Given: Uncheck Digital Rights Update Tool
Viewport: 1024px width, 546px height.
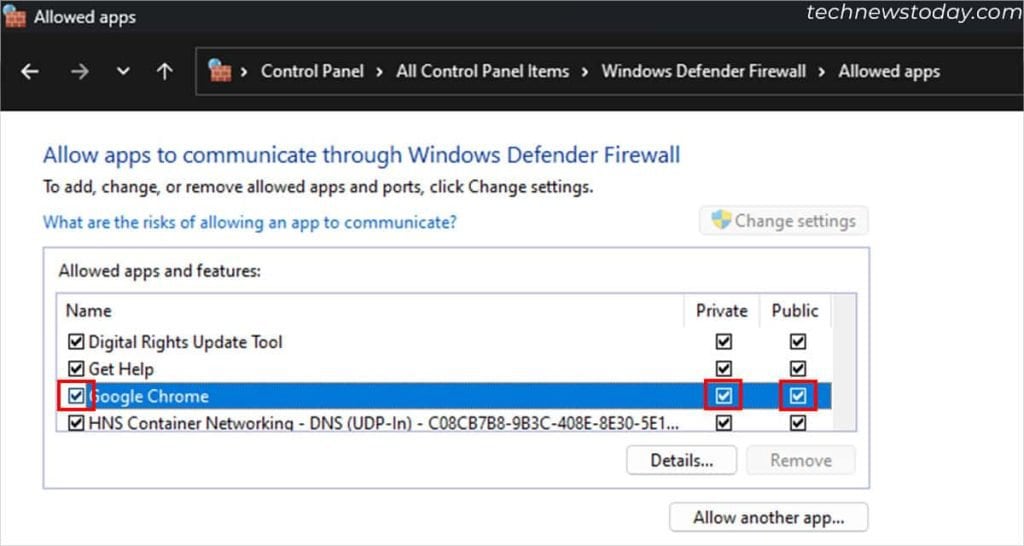Looking at the screenshot, I should point(76,342).
